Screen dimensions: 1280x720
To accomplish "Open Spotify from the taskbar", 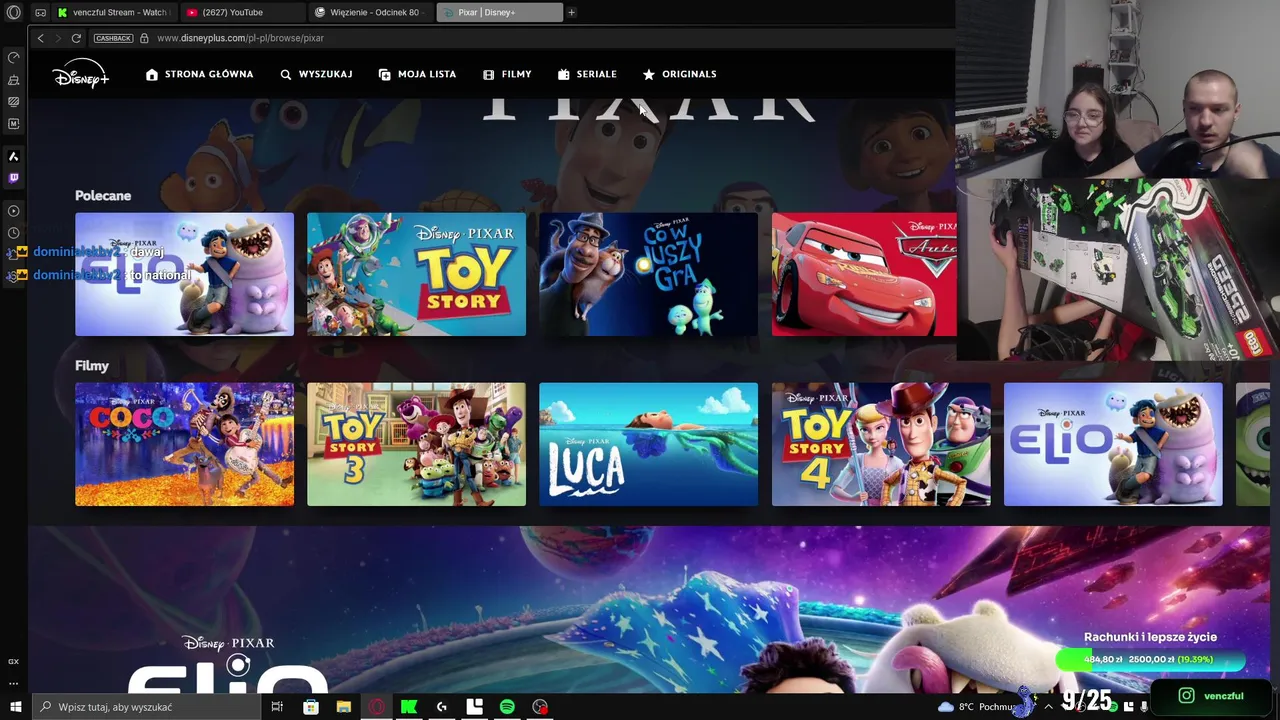I will click(507, 707).
